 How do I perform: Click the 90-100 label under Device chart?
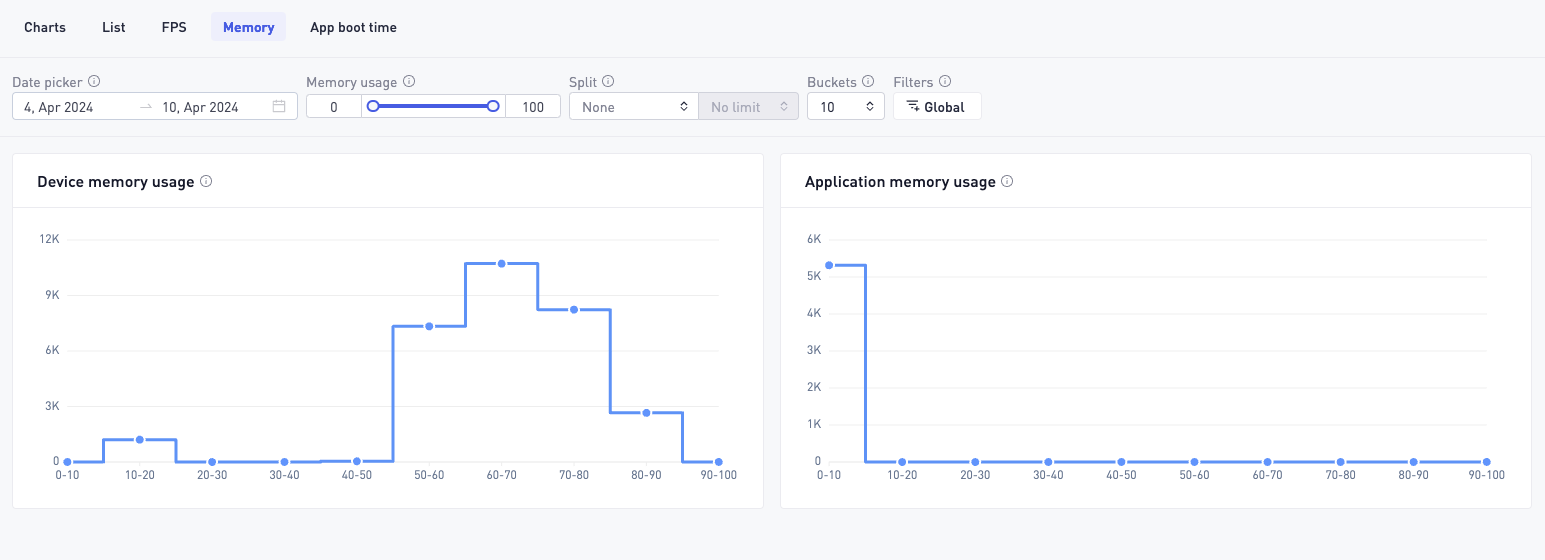718,475
